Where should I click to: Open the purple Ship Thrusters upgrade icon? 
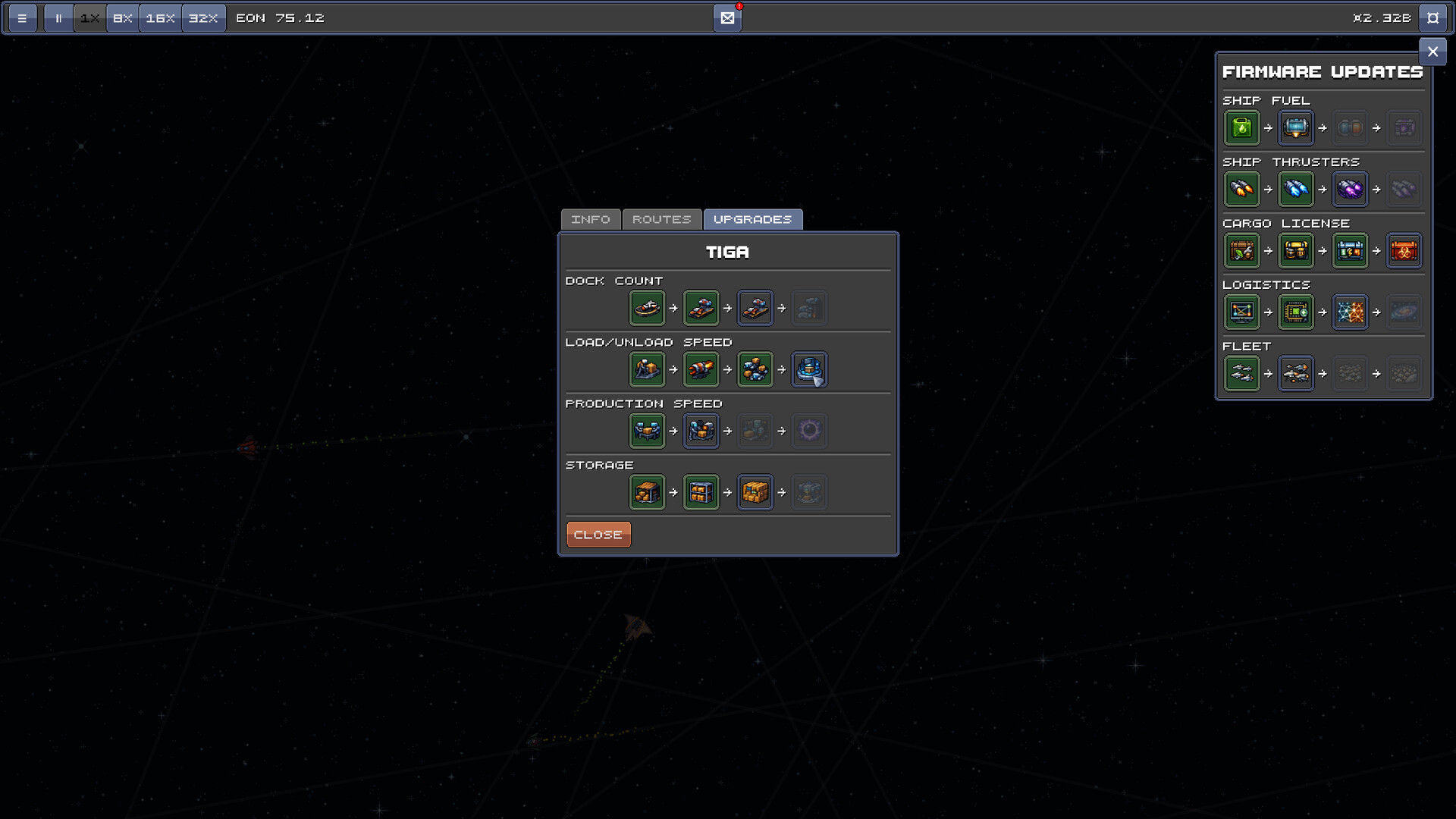1351,189
